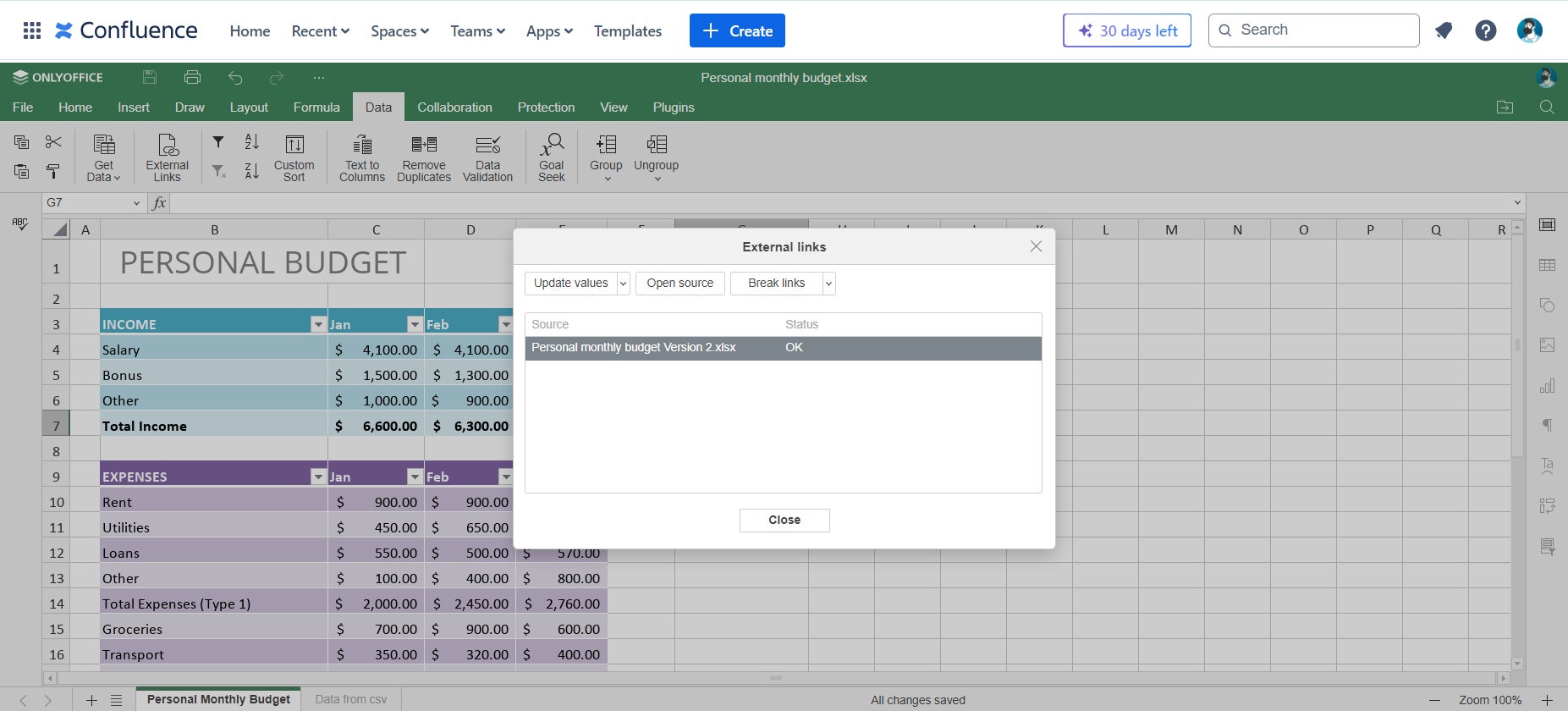Screen dimensions: 1568x711
Task: Click the Goal Seek icon
Action: (551, 157)
